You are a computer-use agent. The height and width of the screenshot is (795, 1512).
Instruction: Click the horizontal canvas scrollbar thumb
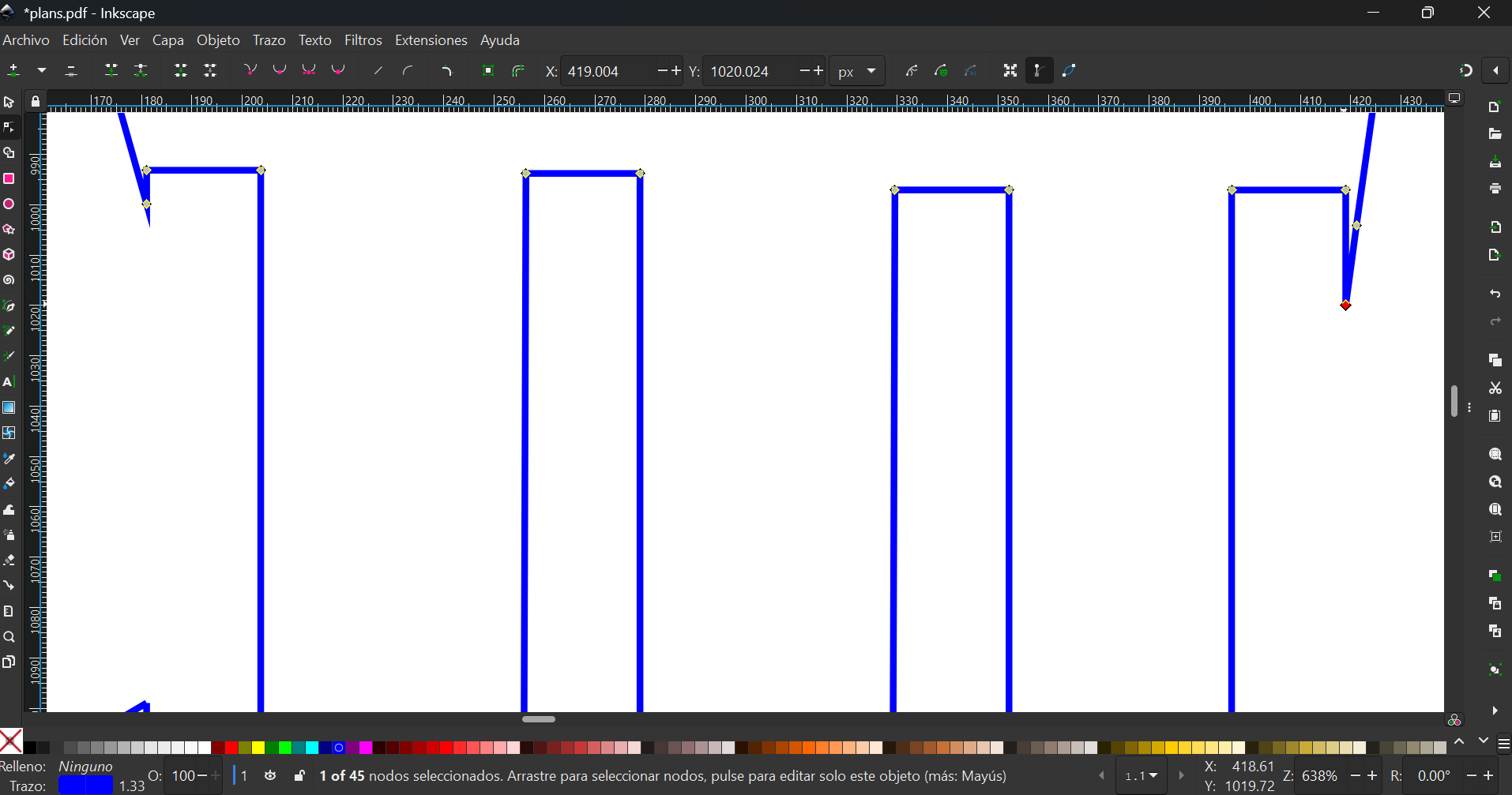click(539, 719)
